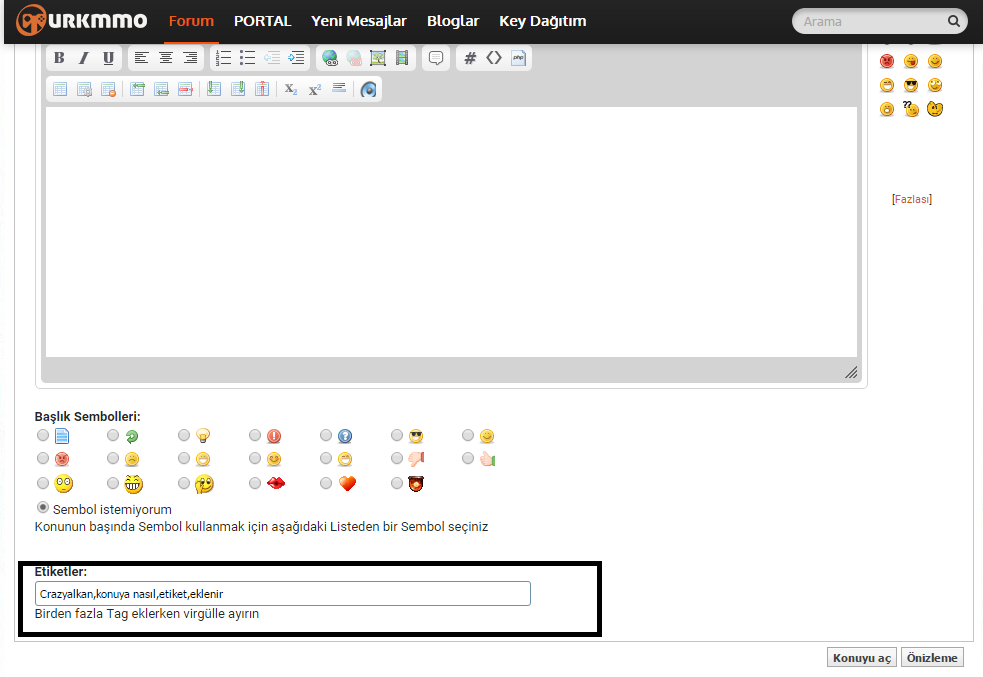Select the thumbs up title symbol
This screenshot has height=677, width=983.
coord(468,458)
